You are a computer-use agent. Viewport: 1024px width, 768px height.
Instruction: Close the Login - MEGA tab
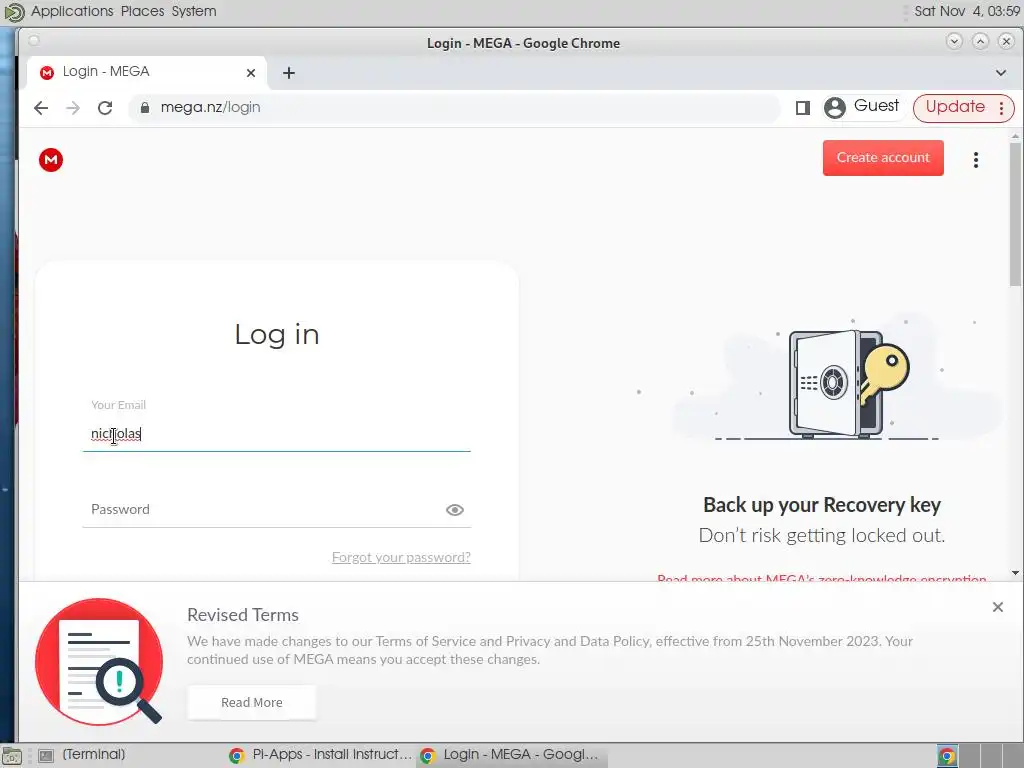point(251,73)
